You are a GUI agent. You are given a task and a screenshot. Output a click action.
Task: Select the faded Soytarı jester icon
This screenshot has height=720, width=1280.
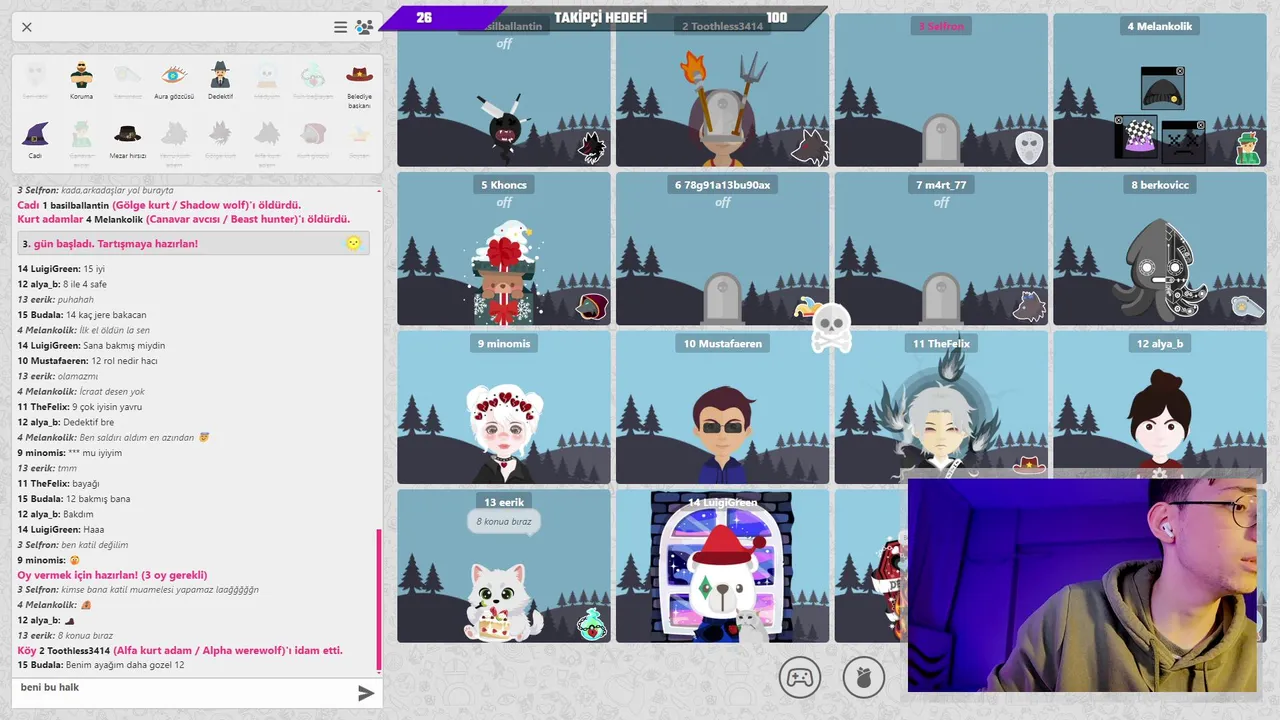(359, 134)
